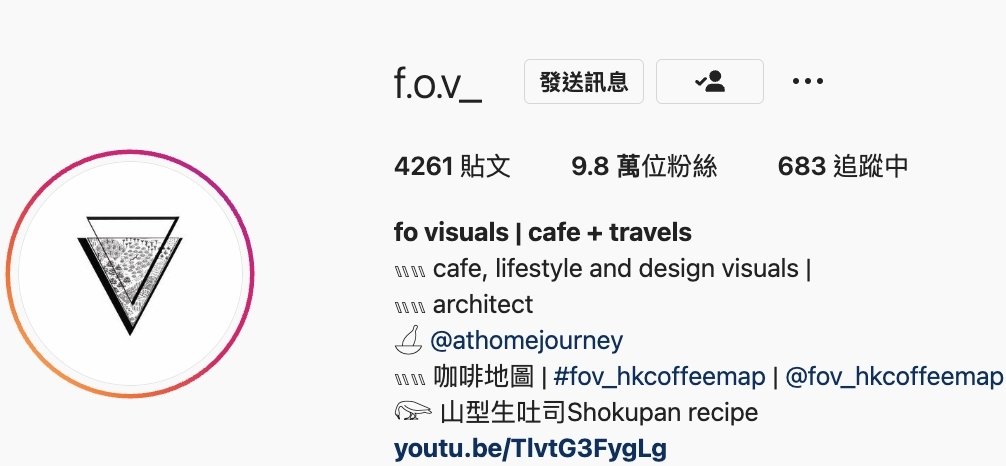Click the 發送訊息 message button
1006x466 pixels.
point(584,82)
